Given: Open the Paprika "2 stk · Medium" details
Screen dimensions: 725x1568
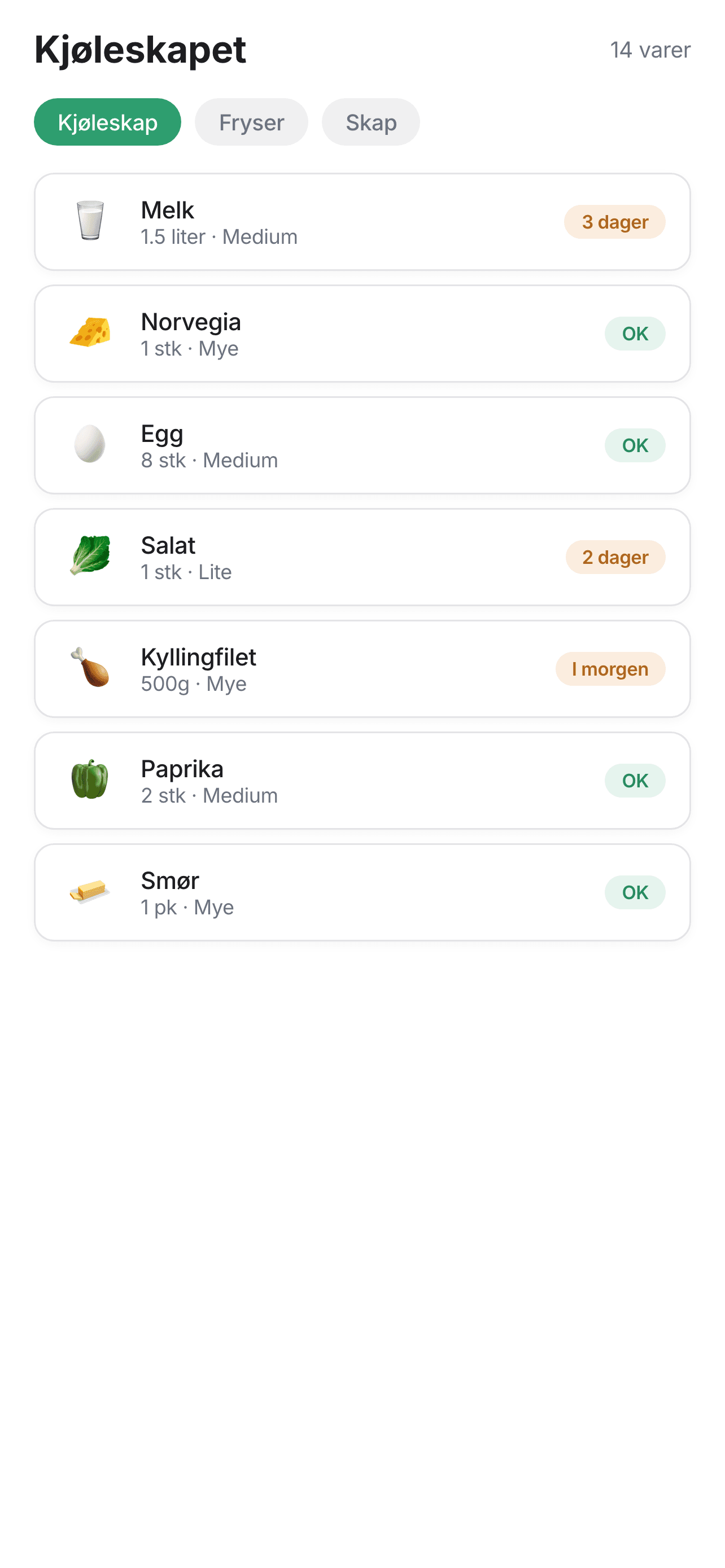Looking at the screenshot, I should [209, 796].
